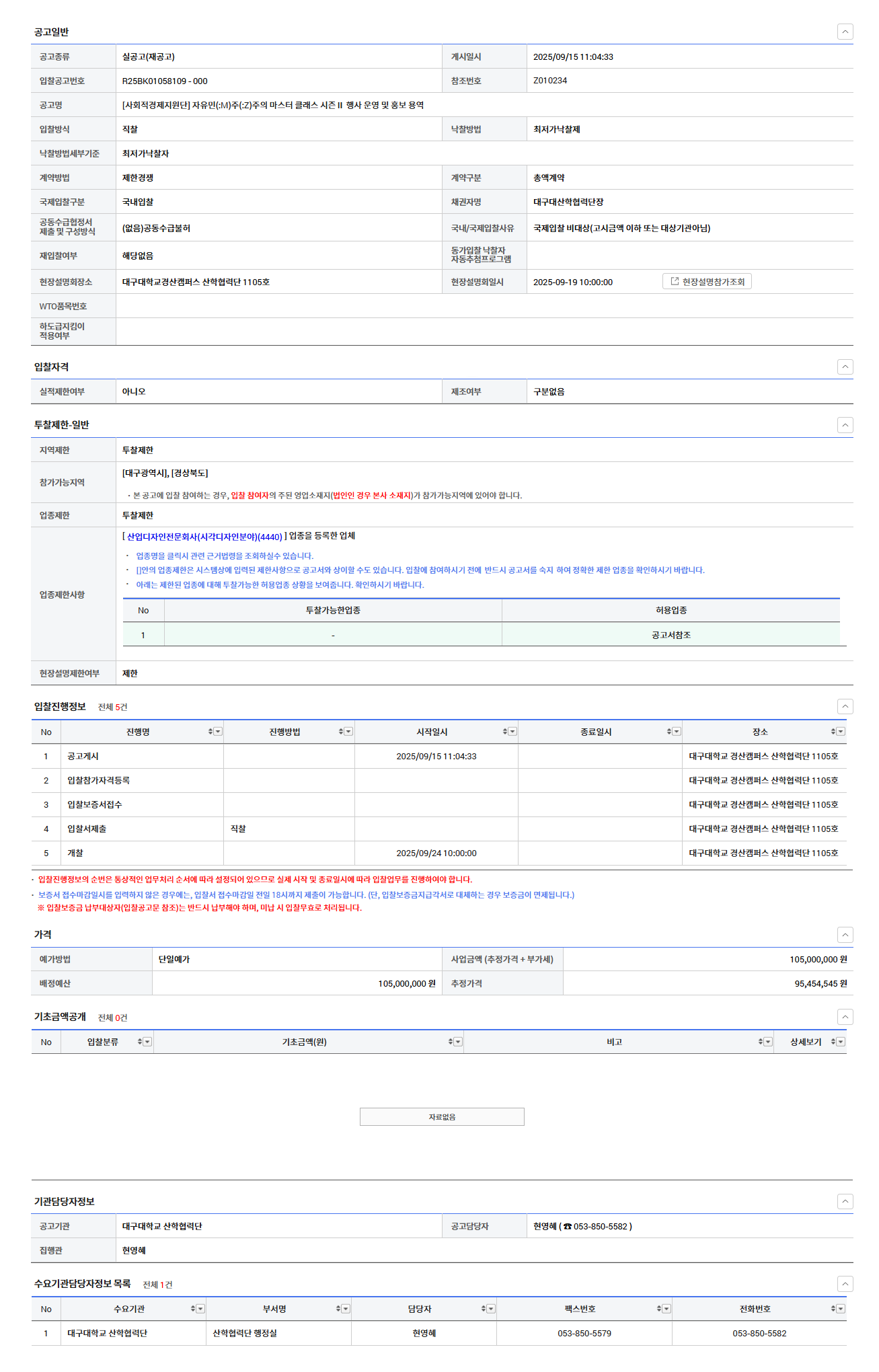This screenshot has height=1372, width=879.
Task: Collapse the 가격 section
Action: click(845, 935)
